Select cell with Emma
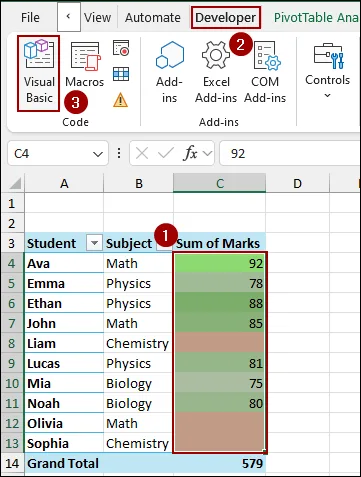361x477 pixels. [x=64, y=283]
